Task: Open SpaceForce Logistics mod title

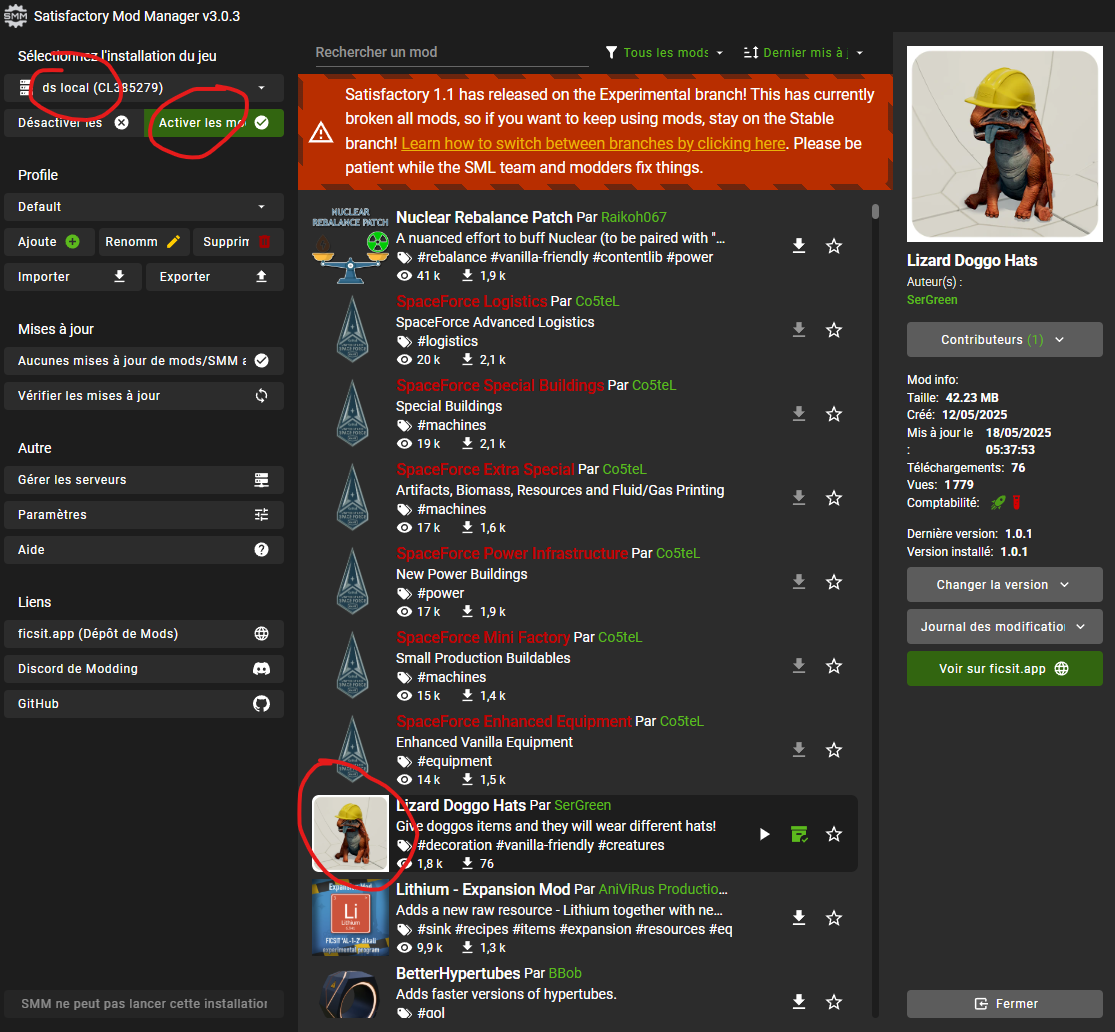Action: pos(471,301)
